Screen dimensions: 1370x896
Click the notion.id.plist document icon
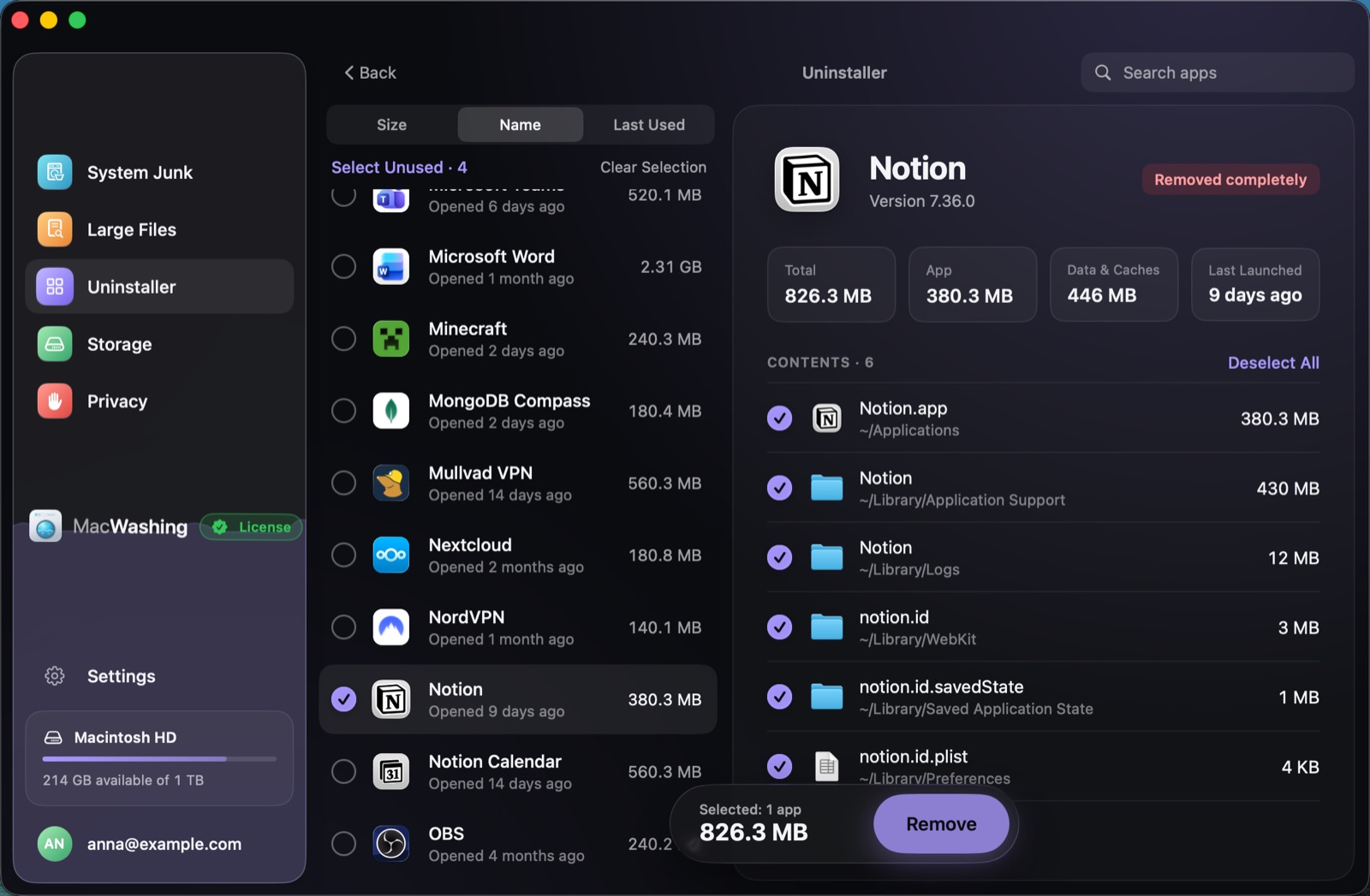[x=826, y=767]
